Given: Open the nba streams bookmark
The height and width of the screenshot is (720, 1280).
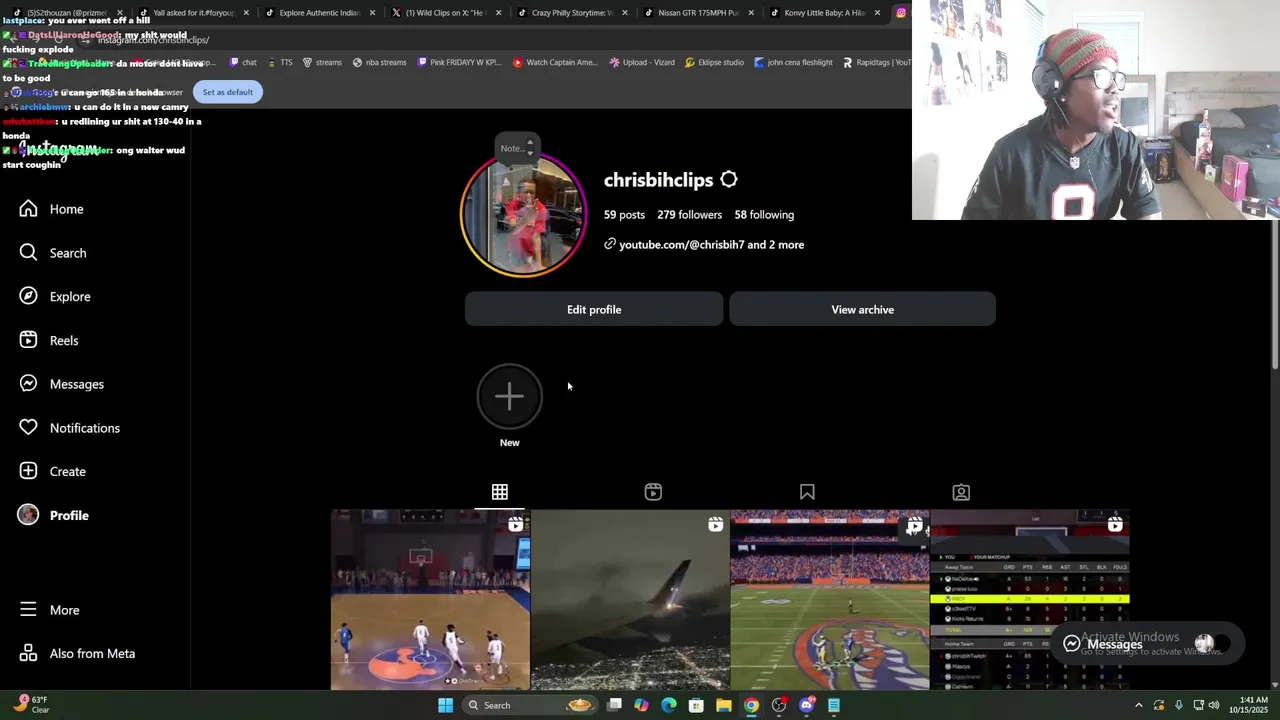Looking at the screenshot, I should [379, 62].
